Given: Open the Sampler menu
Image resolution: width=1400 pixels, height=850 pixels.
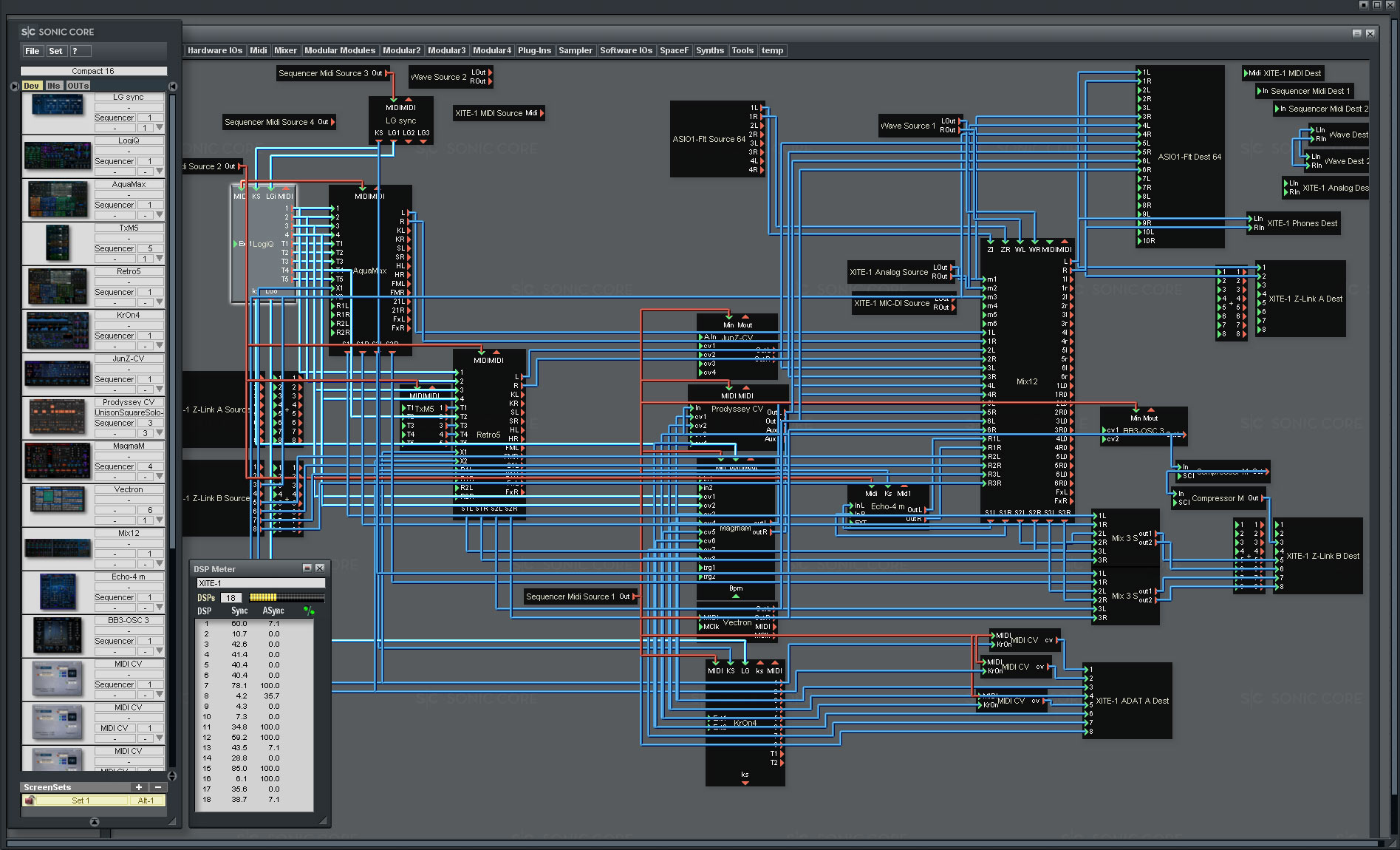Looking at the screenshot, I should pos(576,50).
